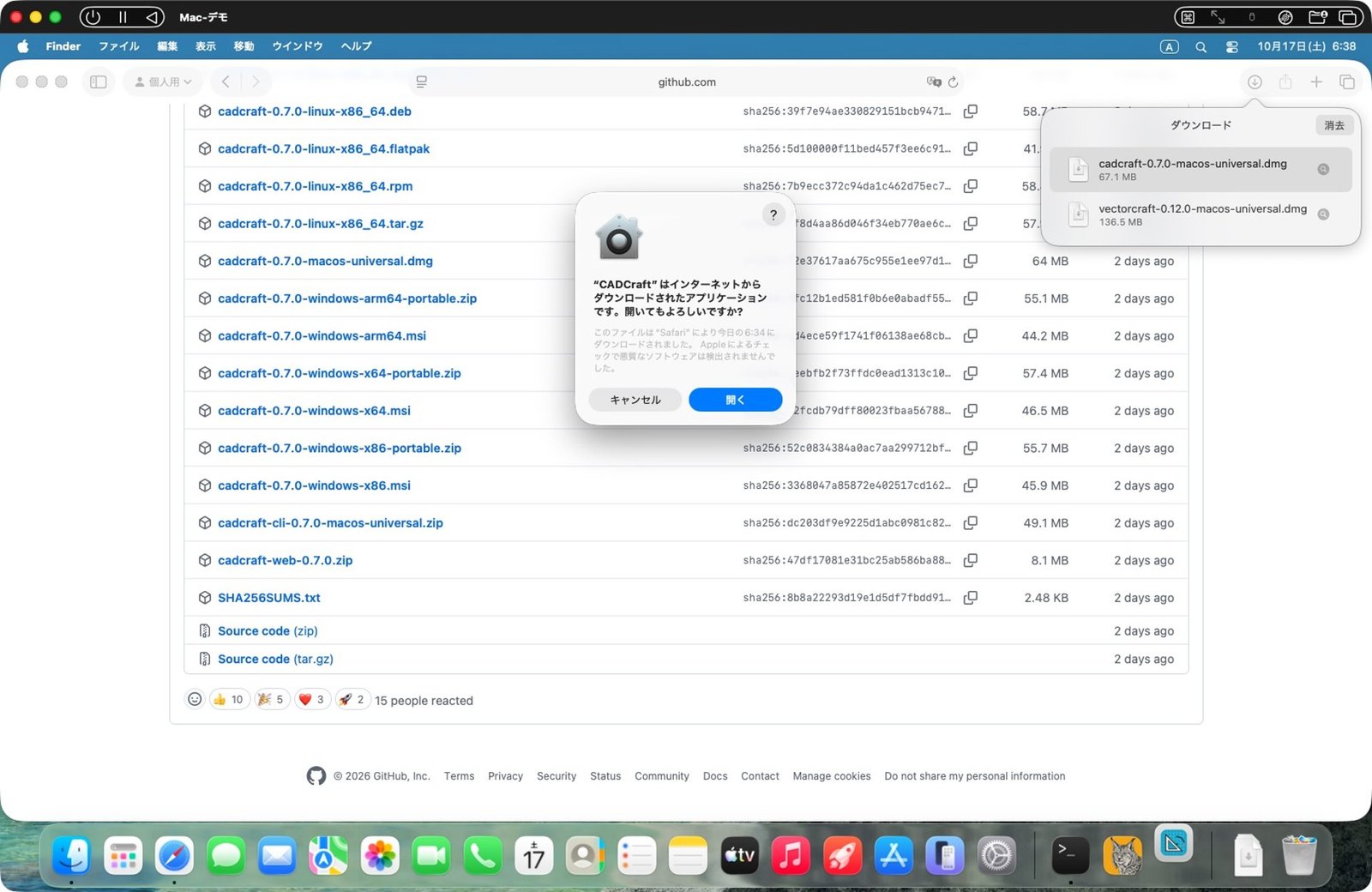The height and width of the screenshot is (892, 1372).
Task: Copy the sha256 of cadcraft-0.7.0-windows-x86.msi
Action: [971, 485]
